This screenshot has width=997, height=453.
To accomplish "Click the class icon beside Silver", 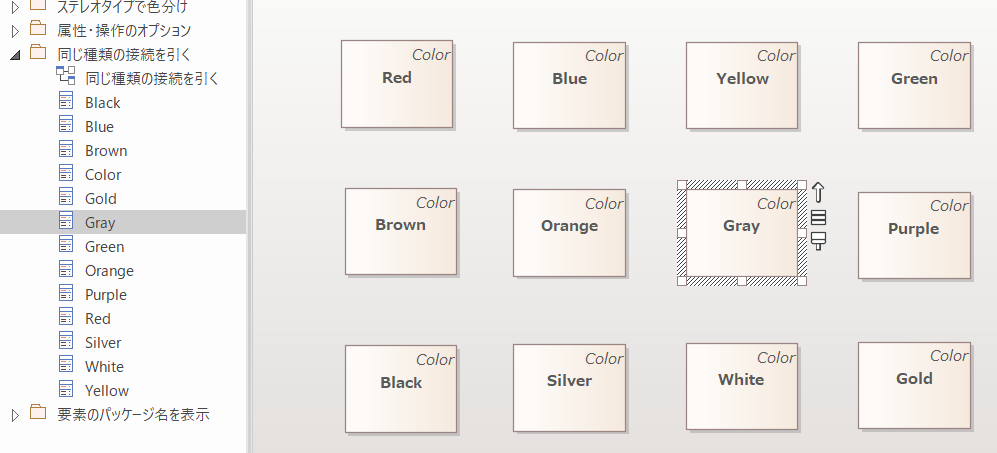I will pyautogui.click(x=66, y=342).
